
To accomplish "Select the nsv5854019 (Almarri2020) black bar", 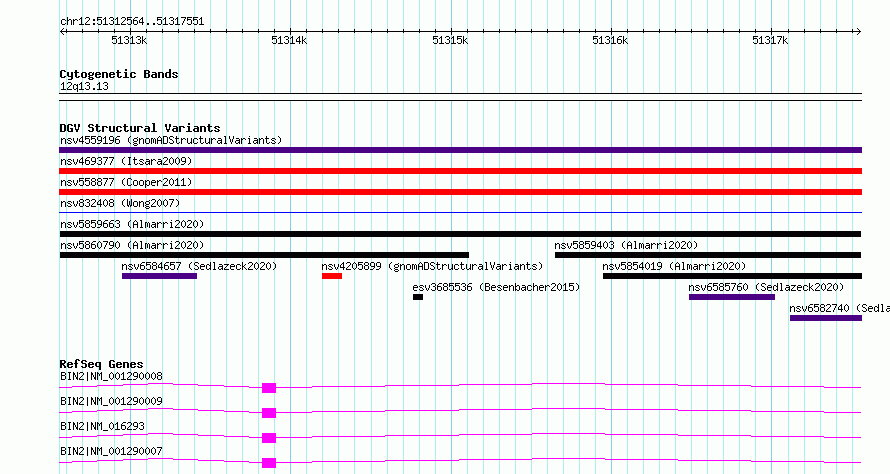I will click(x=732, y=276).
